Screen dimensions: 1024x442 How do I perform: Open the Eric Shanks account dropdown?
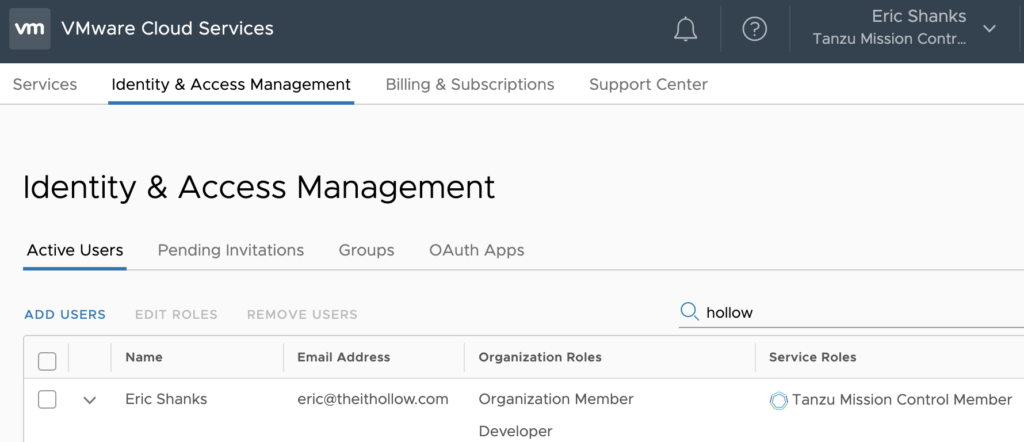(x=989, y=29)
